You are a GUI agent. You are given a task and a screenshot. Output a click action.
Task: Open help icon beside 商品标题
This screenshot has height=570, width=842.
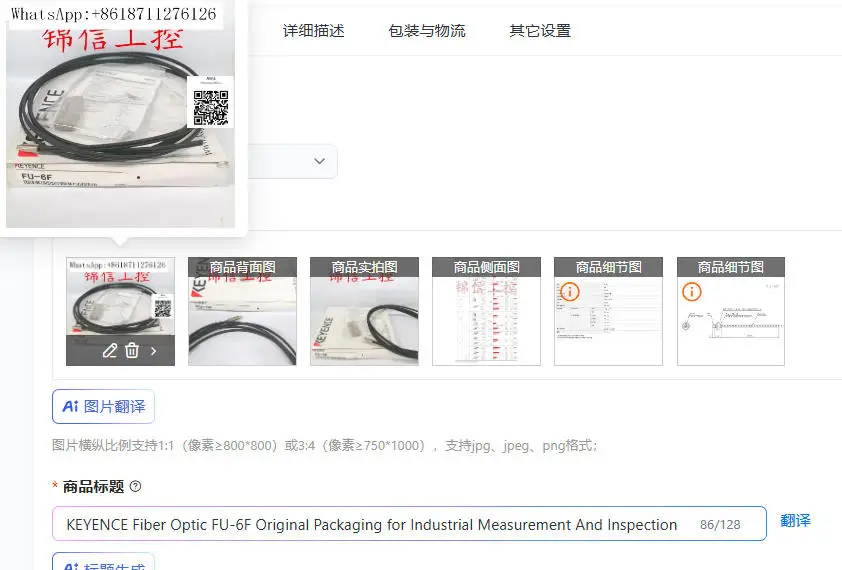(135, 486)
